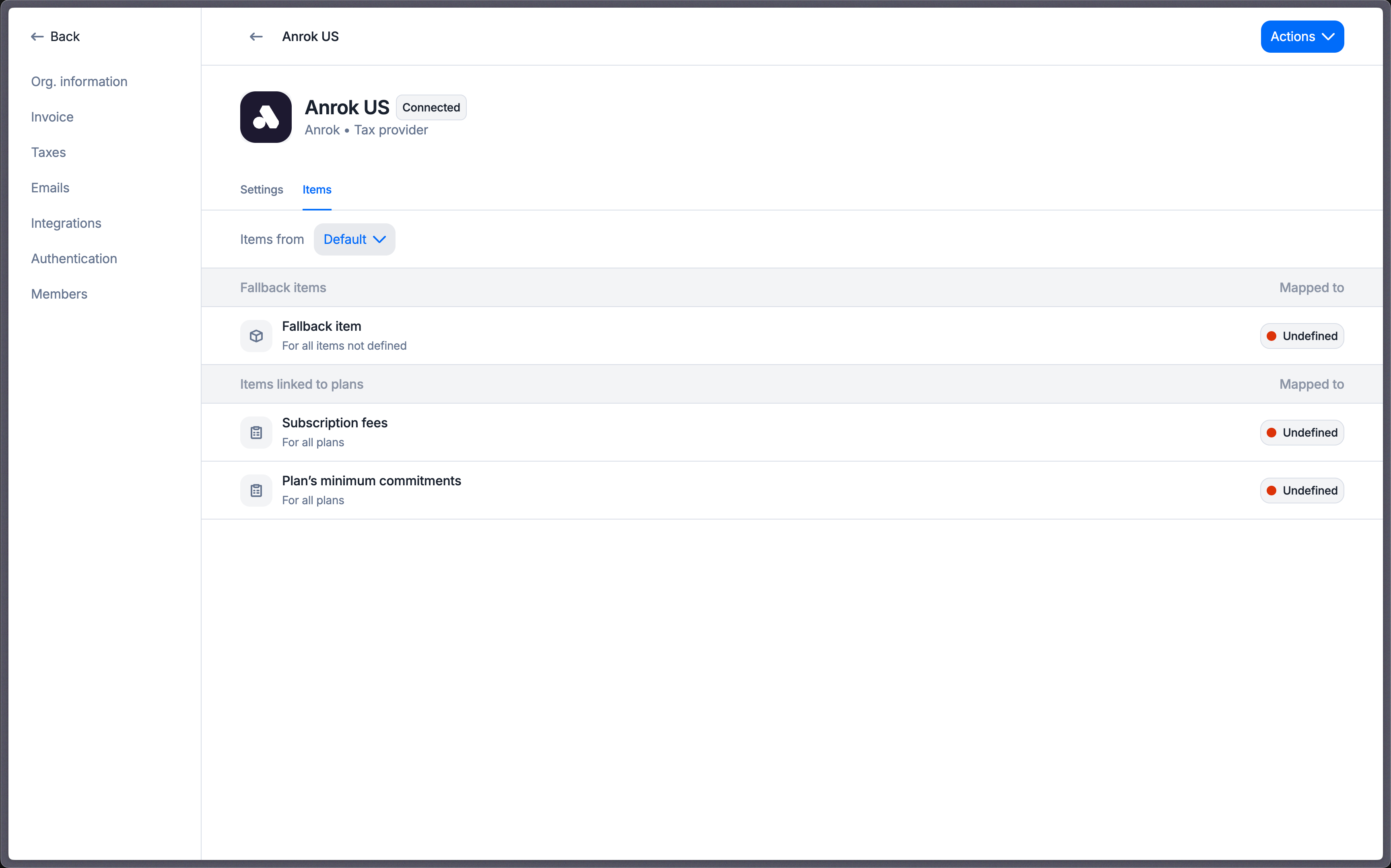Click the 'Fallback items' section header

283,288
